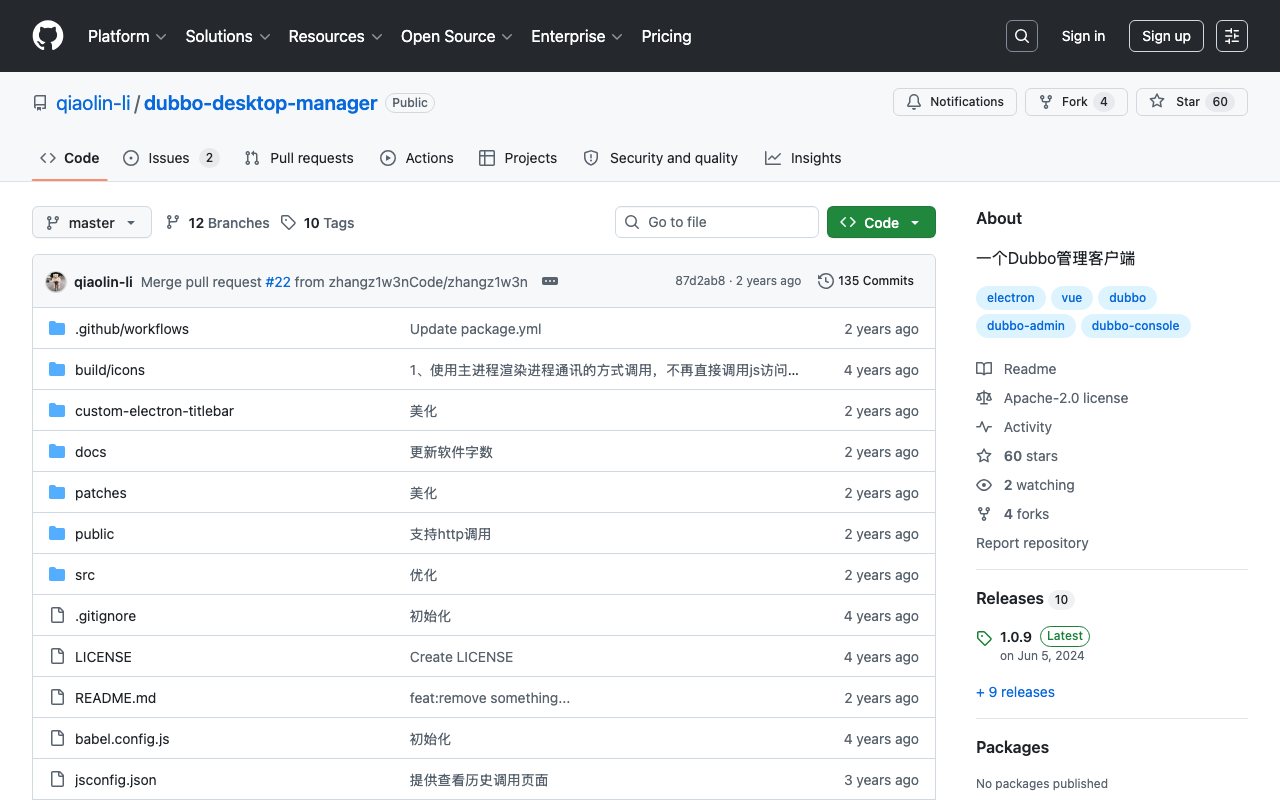Open the babel.config.js file
The width and height of the screenshot is (1280, 800).
pyautogui.click(x=122, y=739)
